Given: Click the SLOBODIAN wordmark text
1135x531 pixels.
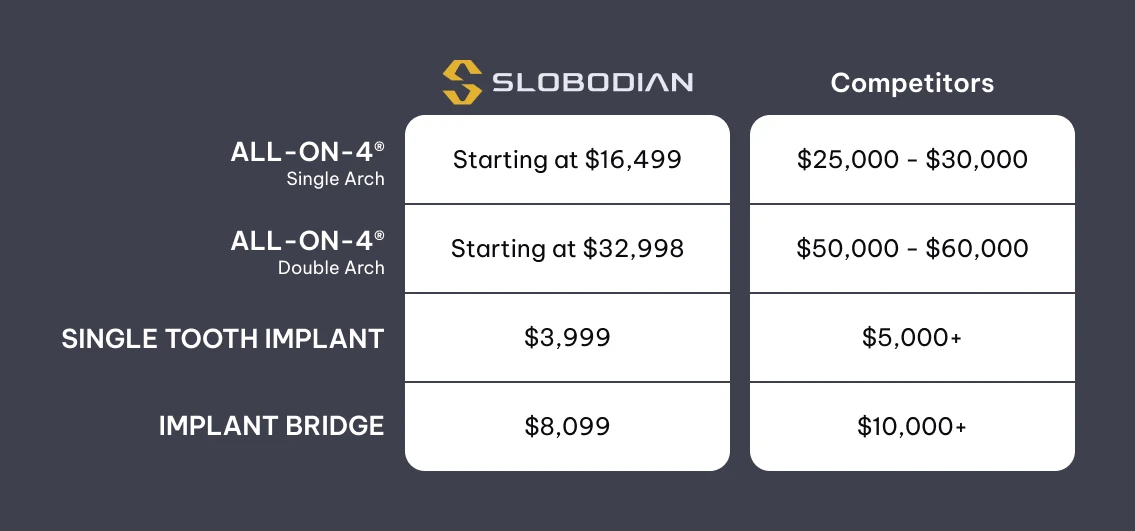Looking at the screenshot, I should coord(592,82).
